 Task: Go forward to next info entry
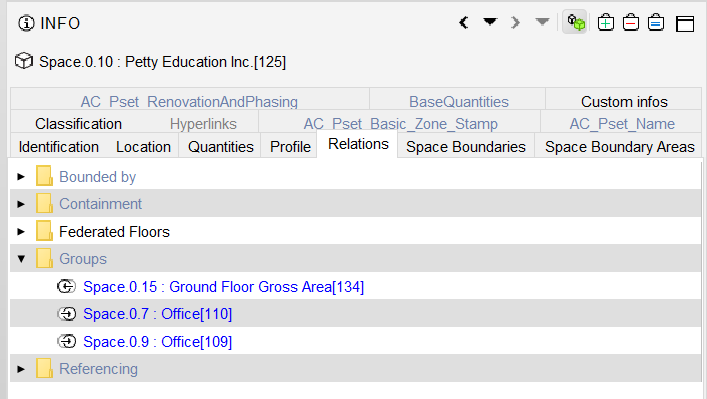point(515,23)
